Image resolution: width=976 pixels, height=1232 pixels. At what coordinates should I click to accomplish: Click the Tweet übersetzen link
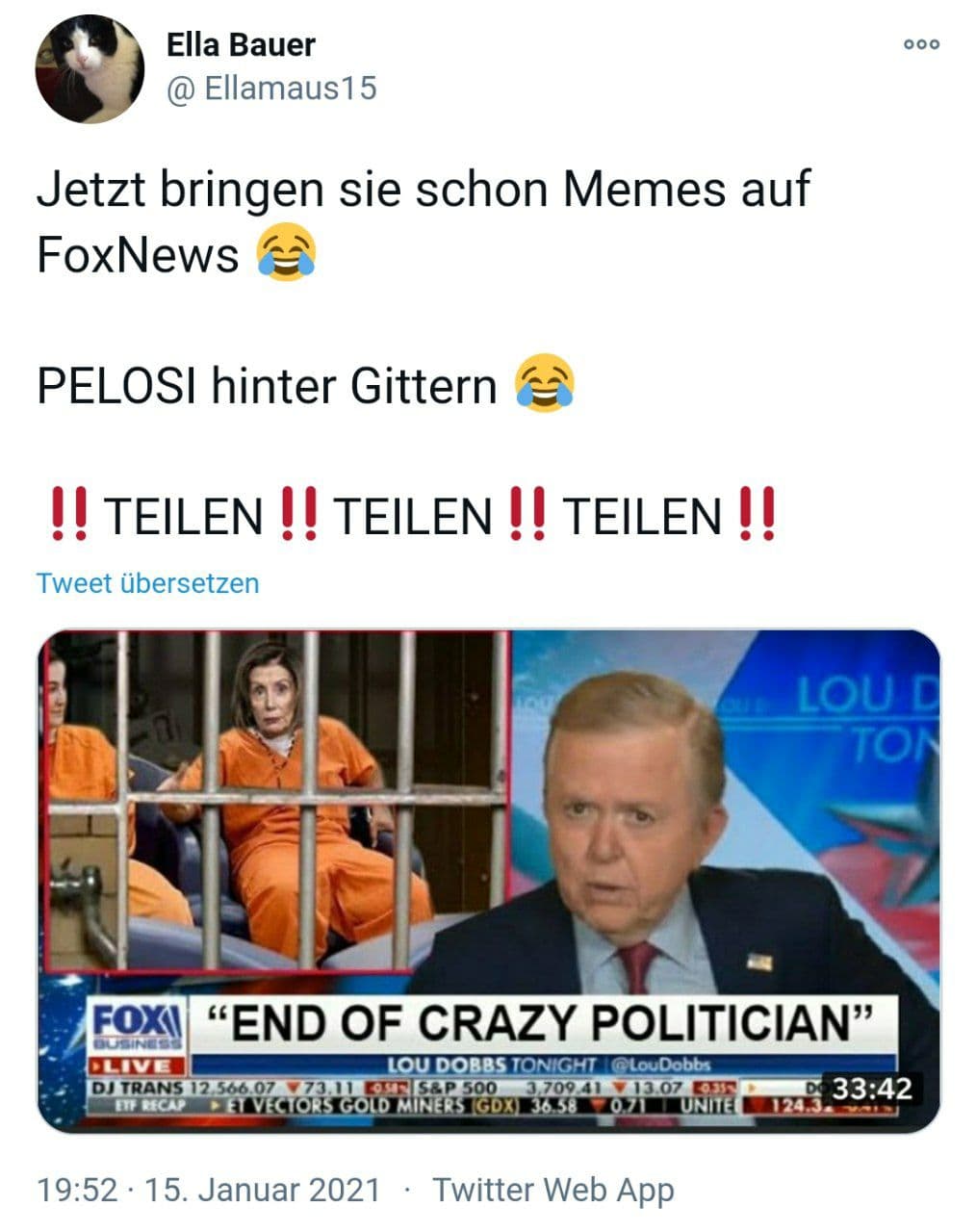148,583
